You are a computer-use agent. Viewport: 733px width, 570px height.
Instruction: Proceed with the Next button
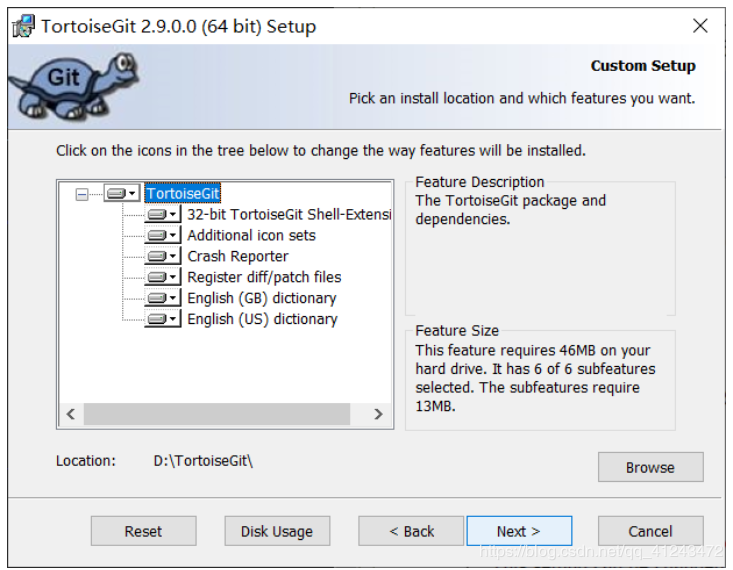coord(519,531)
